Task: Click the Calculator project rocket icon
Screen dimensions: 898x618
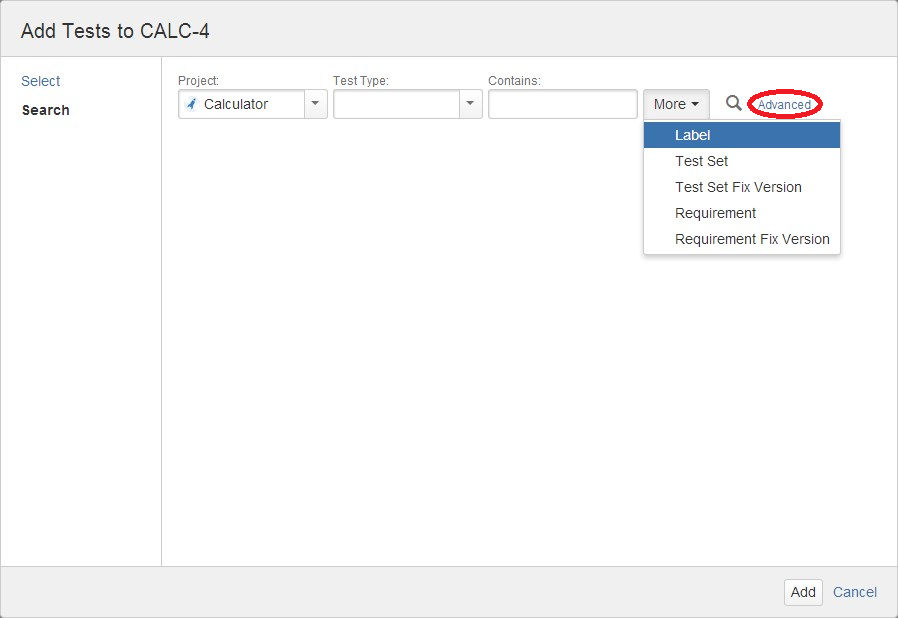Action: pyautogui.click(x=192, y=104)
